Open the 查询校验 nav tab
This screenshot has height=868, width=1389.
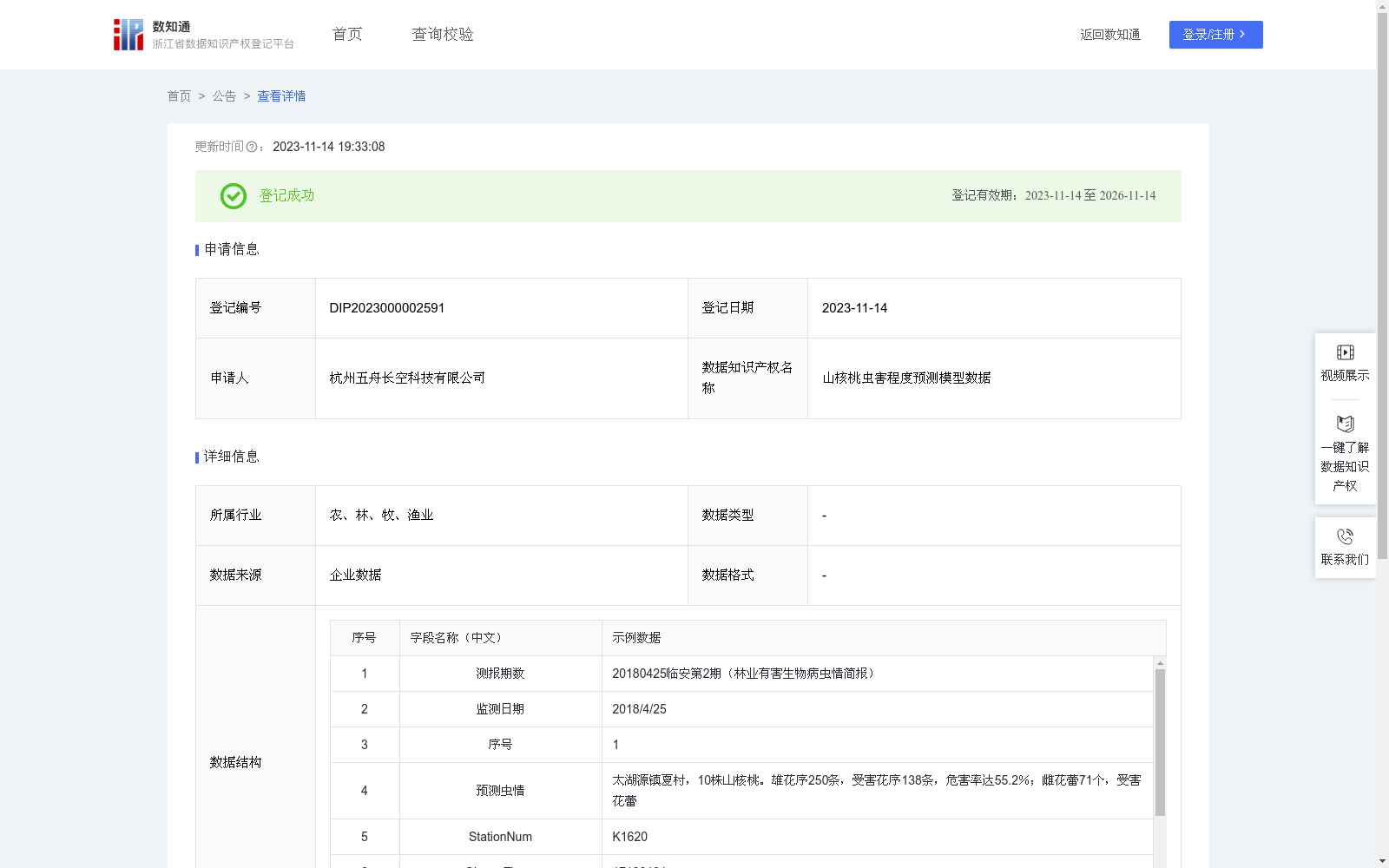click(x=443, y=34)
